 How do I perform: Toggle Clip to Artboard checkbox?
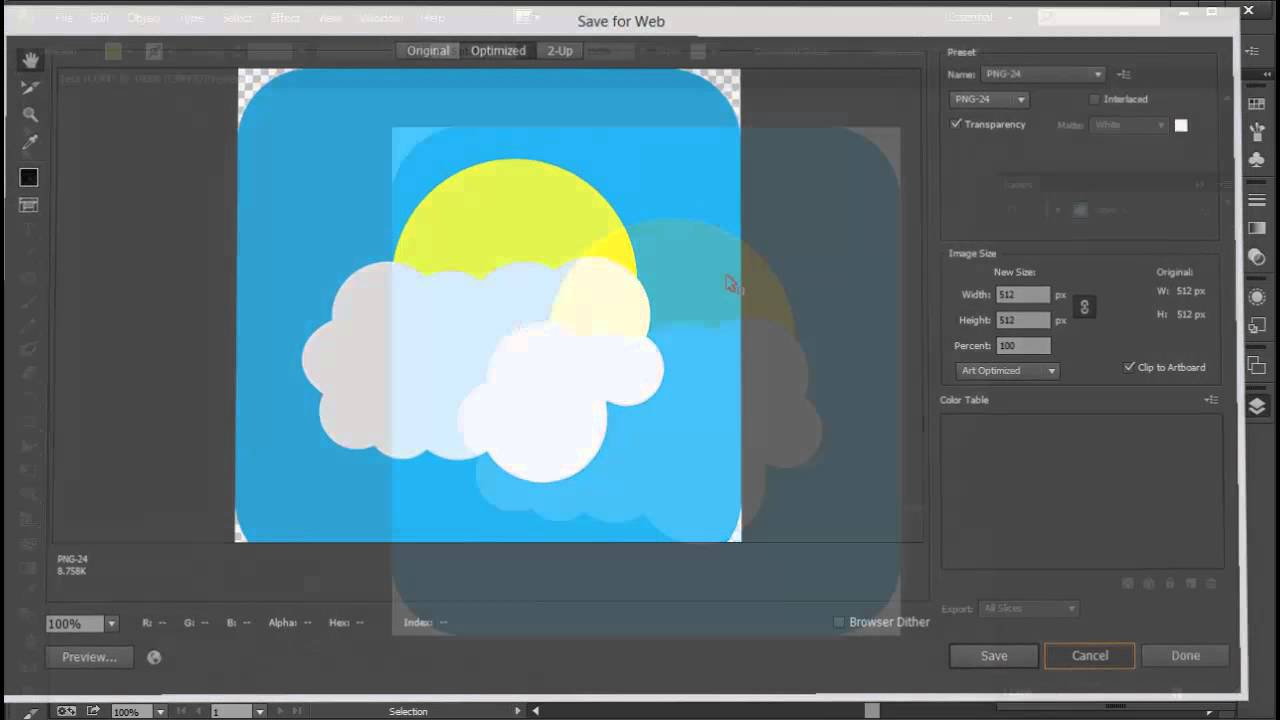1130,367
